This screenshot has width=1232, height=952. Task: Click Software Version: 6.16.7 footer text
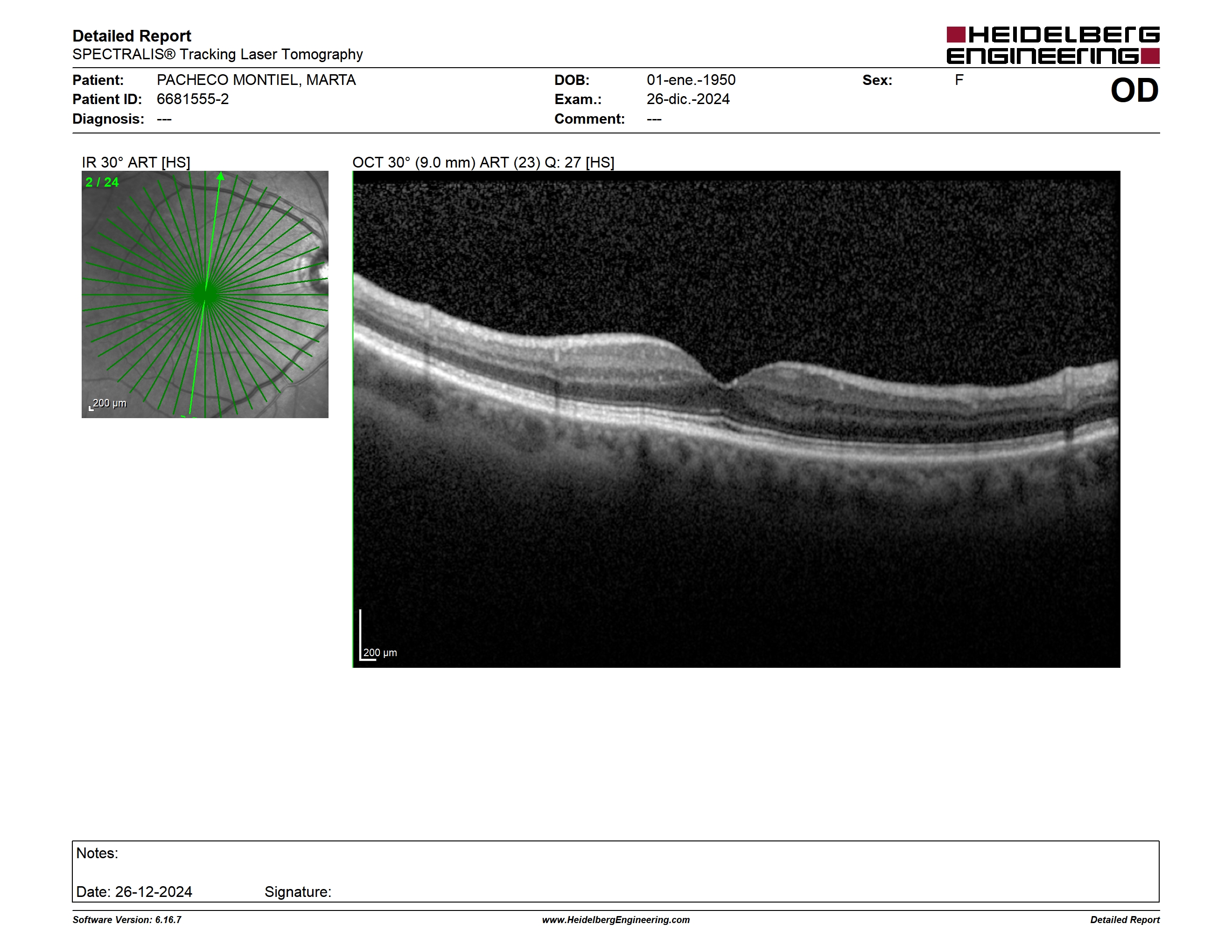click(x=127, y=920)
